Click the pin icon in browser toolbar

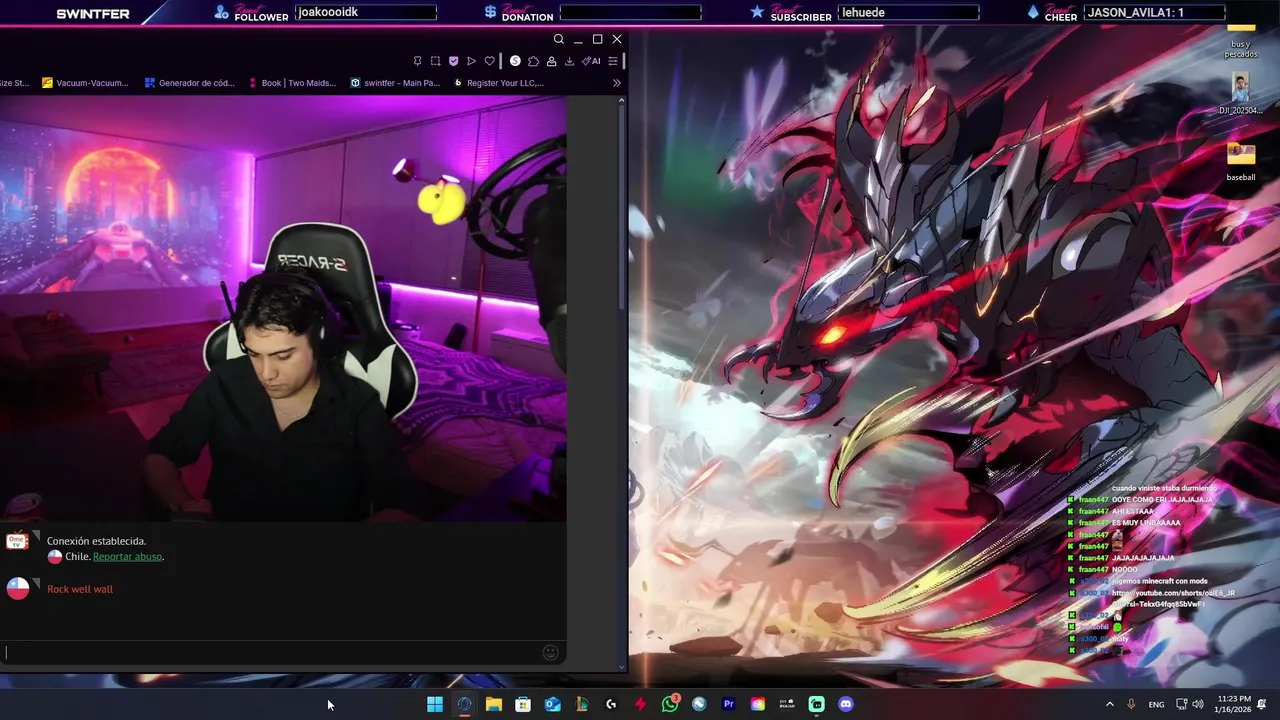(x=418, y=61)
